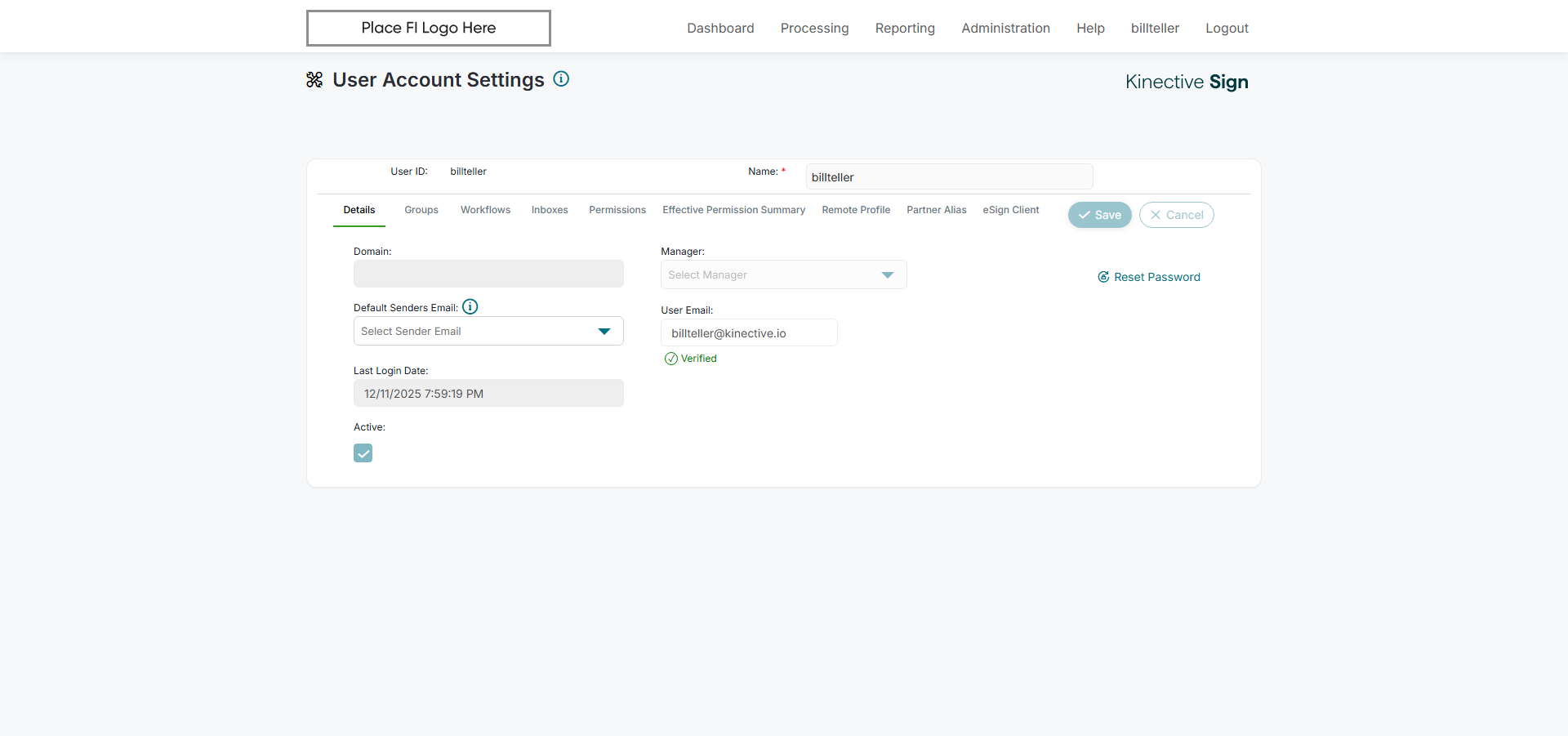Click the billteller user menu item
This screenshot has height=736, width=1568.
click(x=1155, y=28)
